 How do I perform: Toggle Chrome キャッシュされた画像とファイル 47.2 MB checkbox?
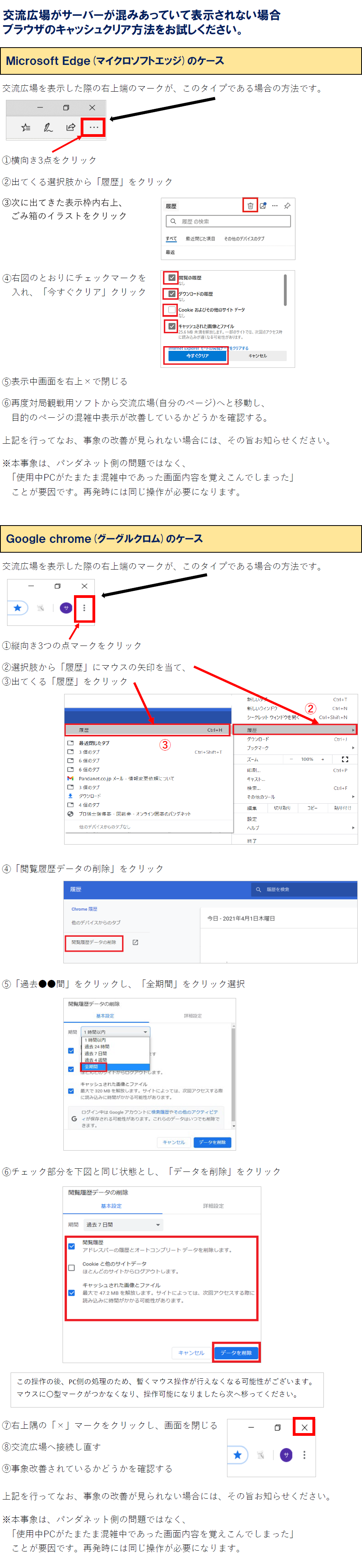(x=71, y=1293)
